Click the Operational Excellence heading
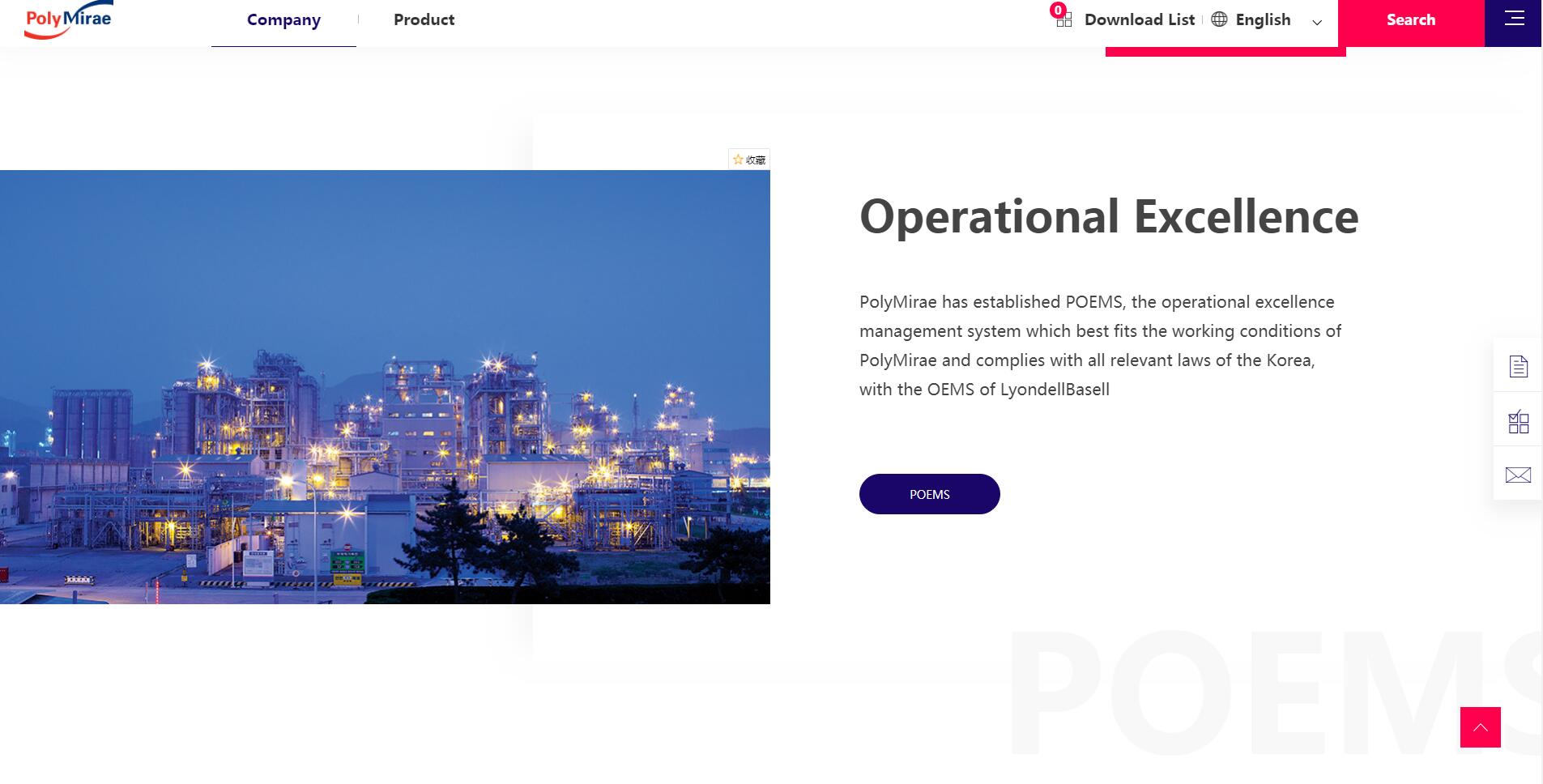The width and height of the screenshot is (1543, 784). tap(1109, 217)
